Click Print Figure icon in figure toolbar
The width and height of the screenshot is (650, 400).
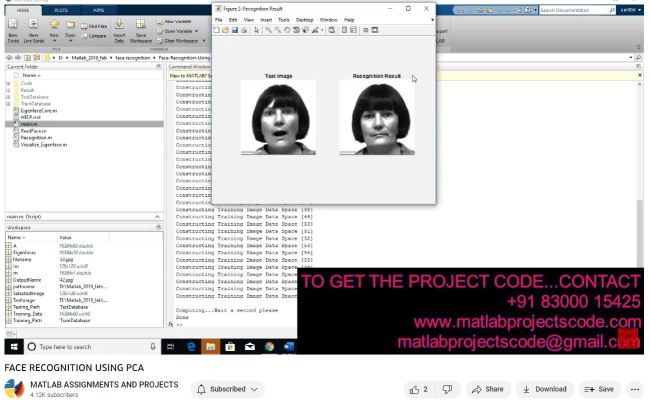pyautogui.click(x=244, y=30)
